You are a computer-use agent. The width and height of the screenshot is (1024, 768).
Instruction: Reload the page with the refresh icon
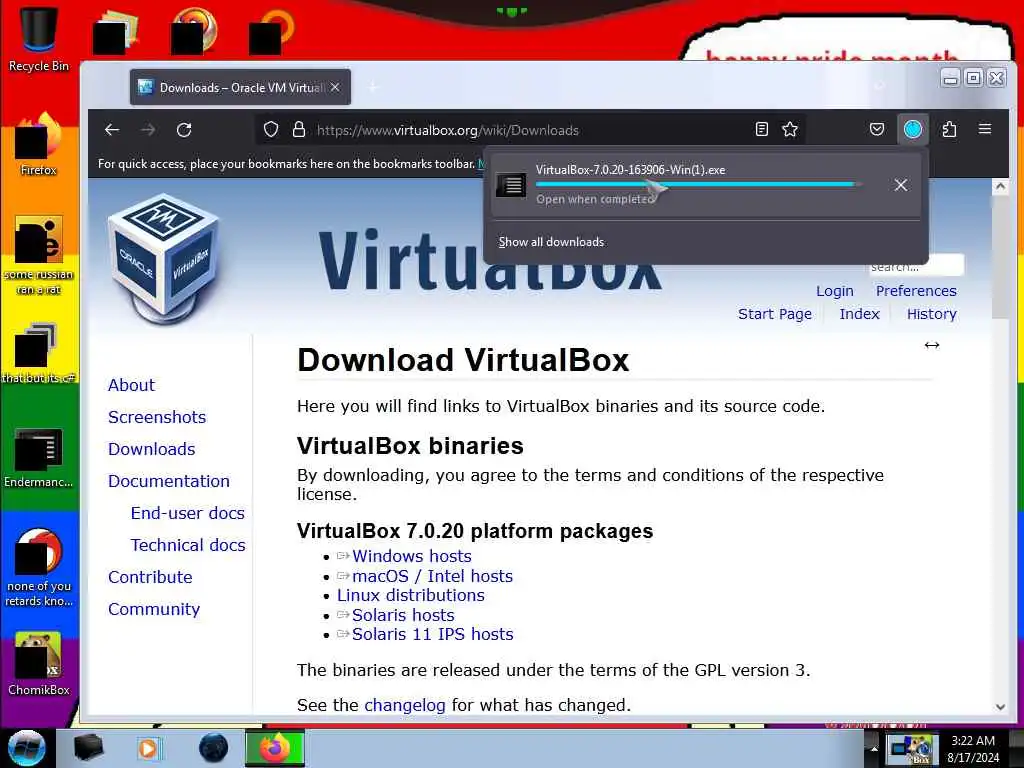[x=184, y=129]
